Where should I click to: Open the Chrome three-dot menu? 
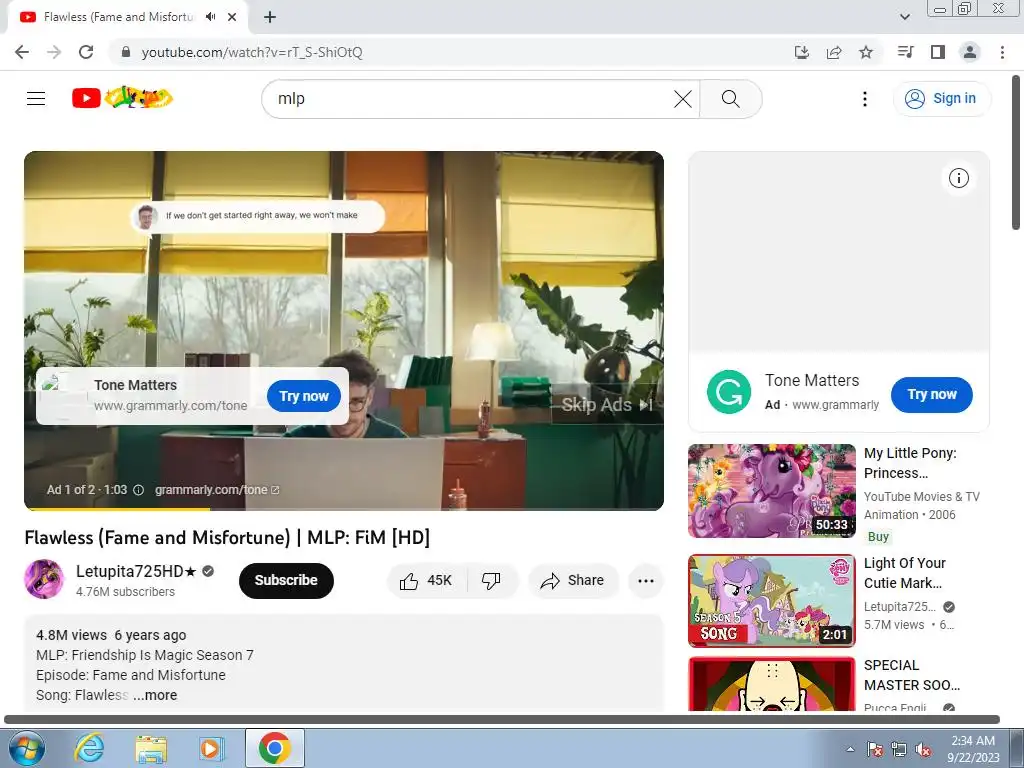point(1002,52)
